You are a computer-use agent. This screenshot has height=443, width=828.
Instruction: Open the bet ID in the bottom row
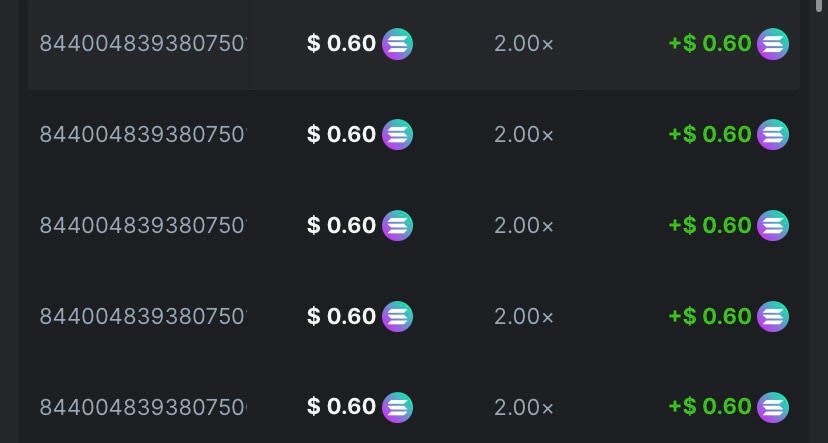(142, 407)
